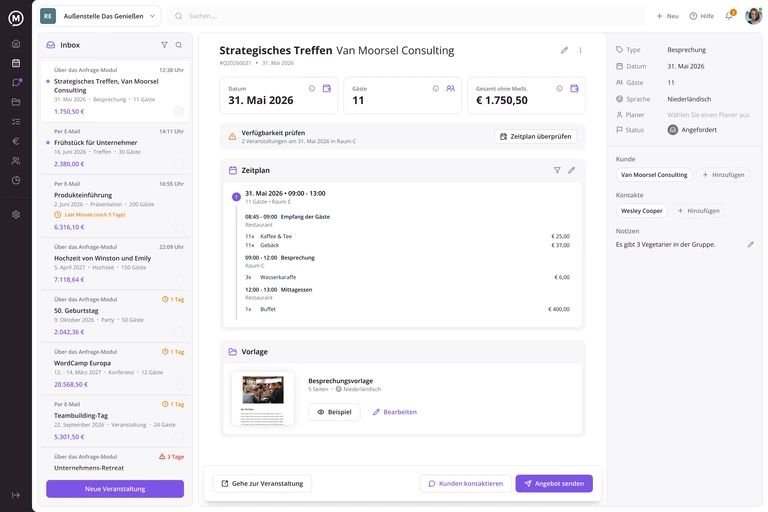
Task: Click Zeitplan überprüfen button
Action: click(x=536, y=136)
